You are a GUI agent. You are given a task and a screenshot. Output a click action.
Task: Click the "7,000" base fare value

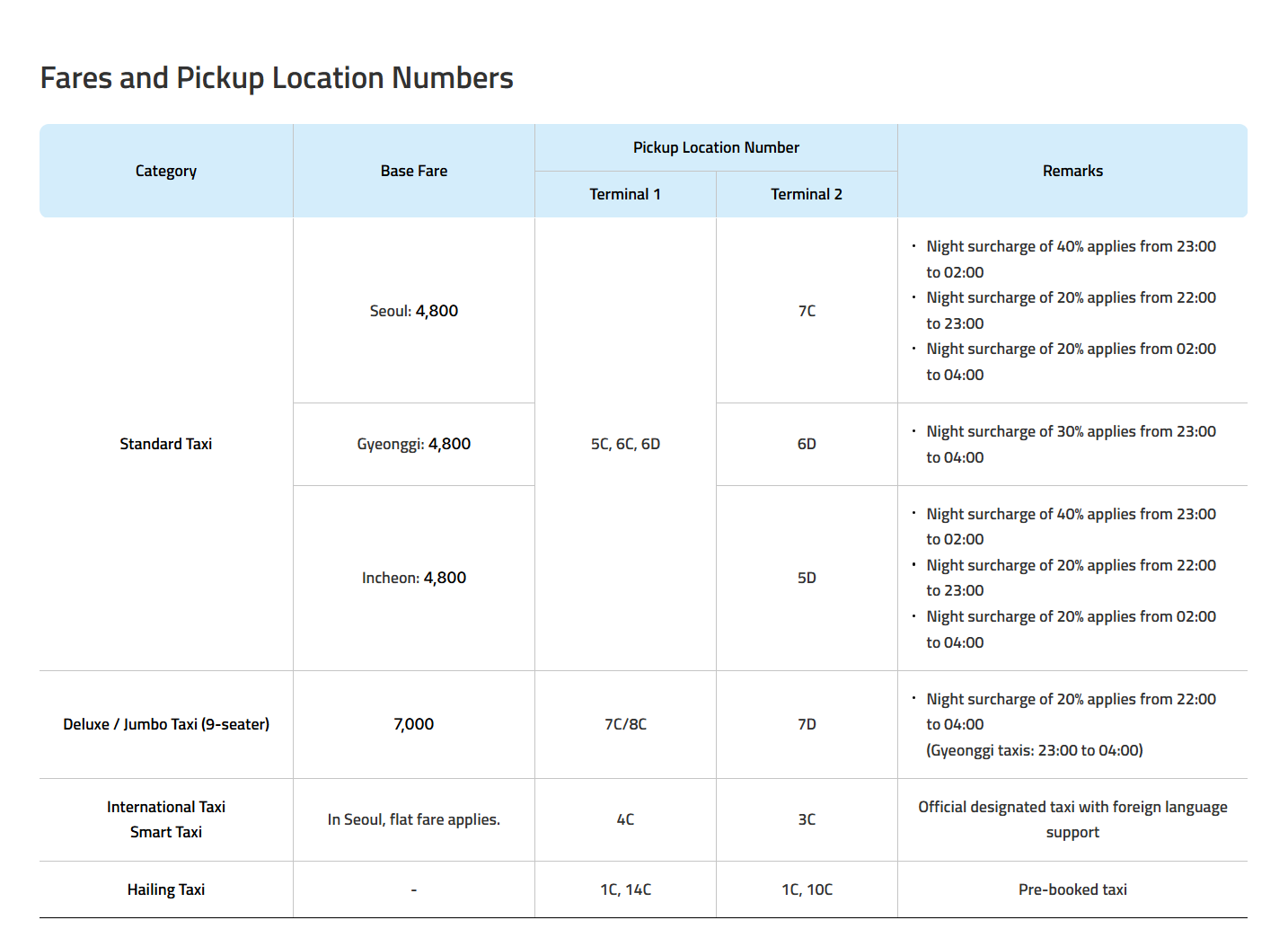click(414, 724)
